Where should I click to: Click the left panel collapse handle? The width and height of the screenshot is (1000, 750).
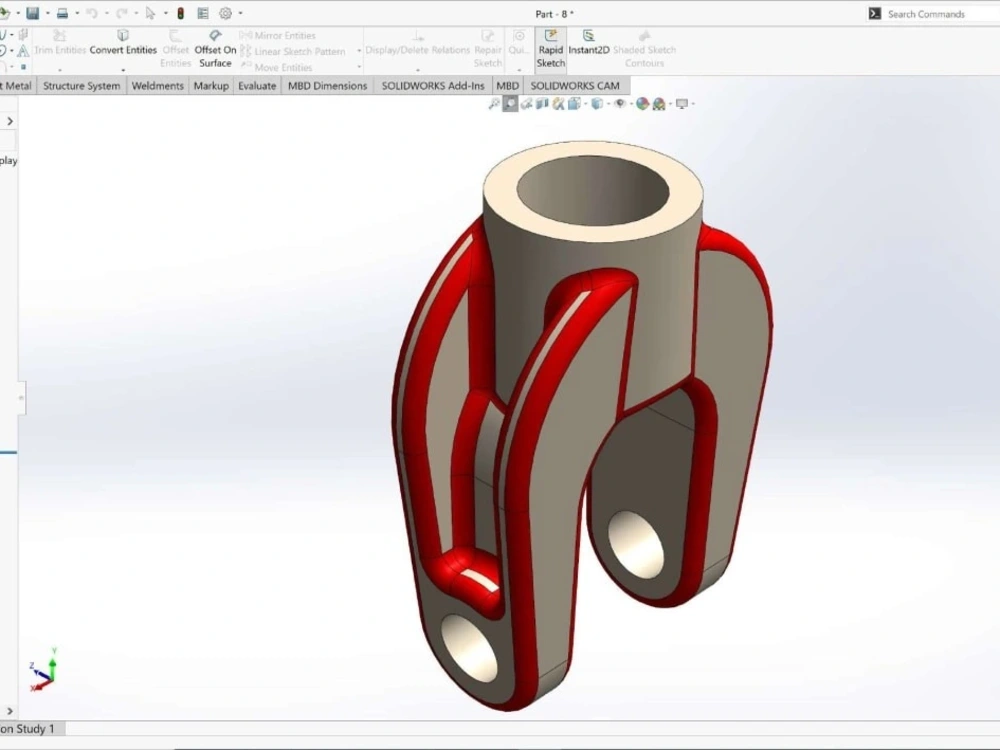point(21,398)
